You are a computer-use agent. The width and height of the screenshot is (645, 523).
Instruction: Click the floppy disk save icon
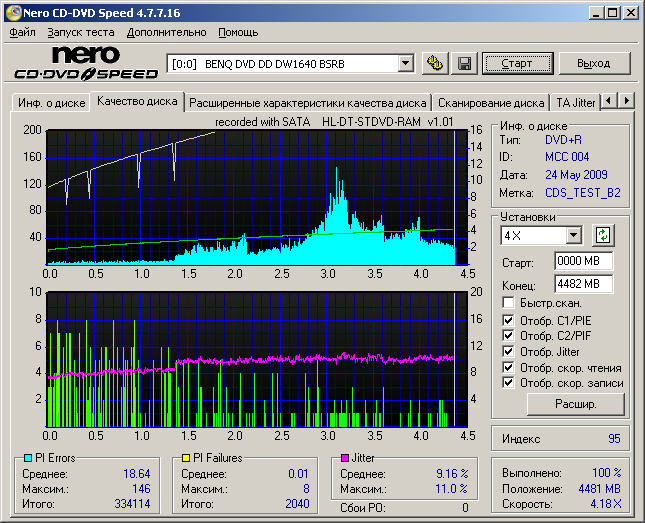464,64
